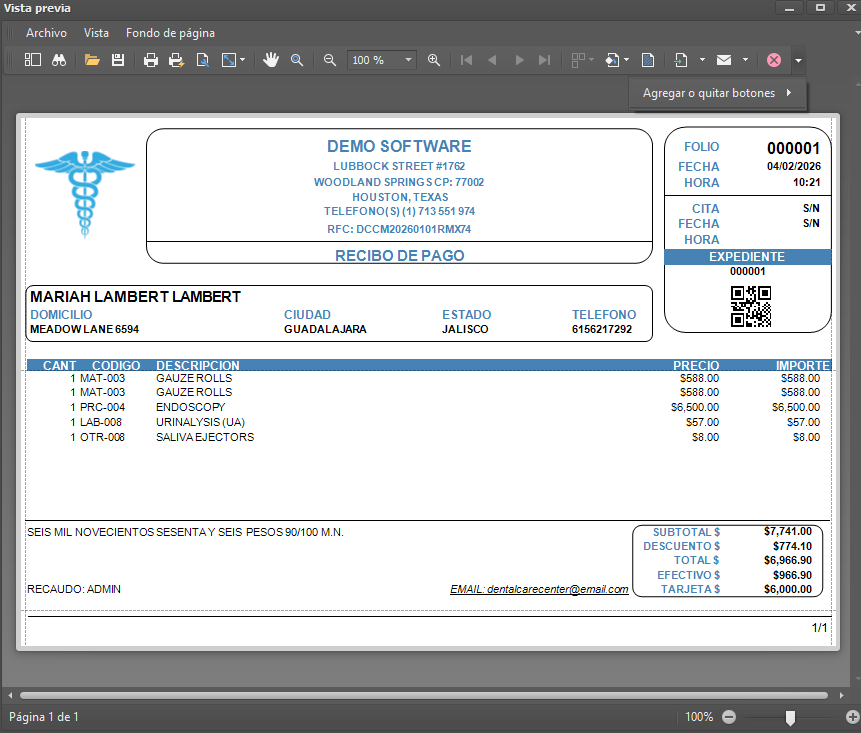Click the print icon
This screenshot has width=861, height=733.
(x=151, y=60)
